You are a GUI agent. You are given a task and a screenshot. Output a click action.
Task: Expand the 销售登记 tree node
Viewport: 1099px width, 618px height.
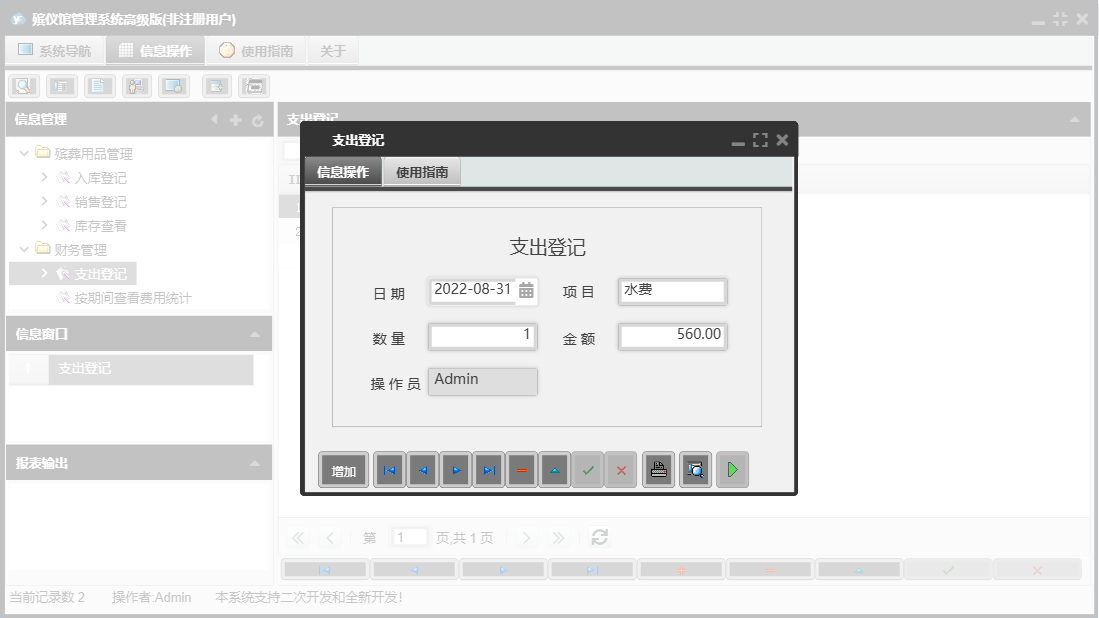point(43,201)
